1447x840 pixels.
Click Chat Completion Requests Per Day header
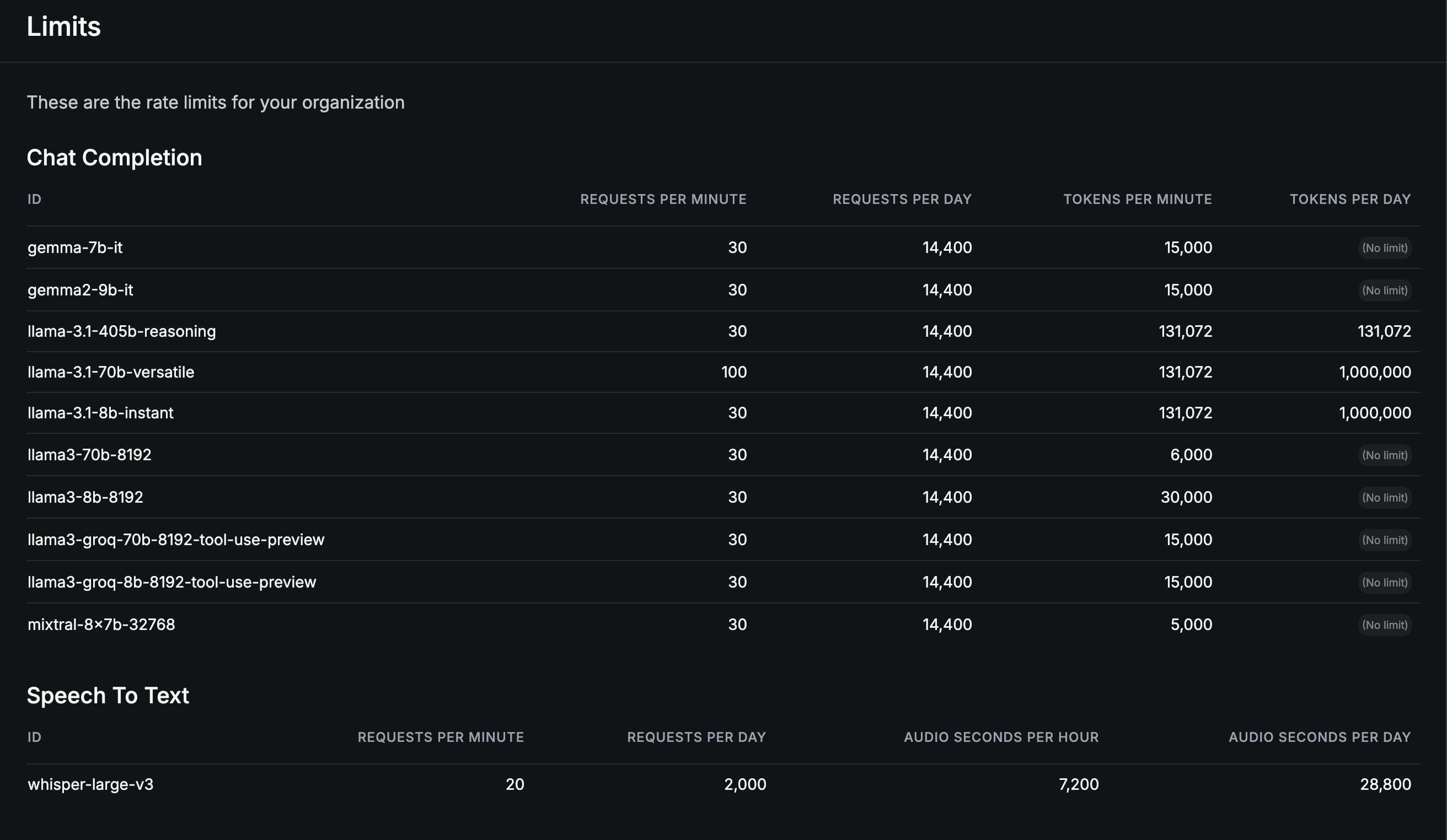(x=902, y=199)
